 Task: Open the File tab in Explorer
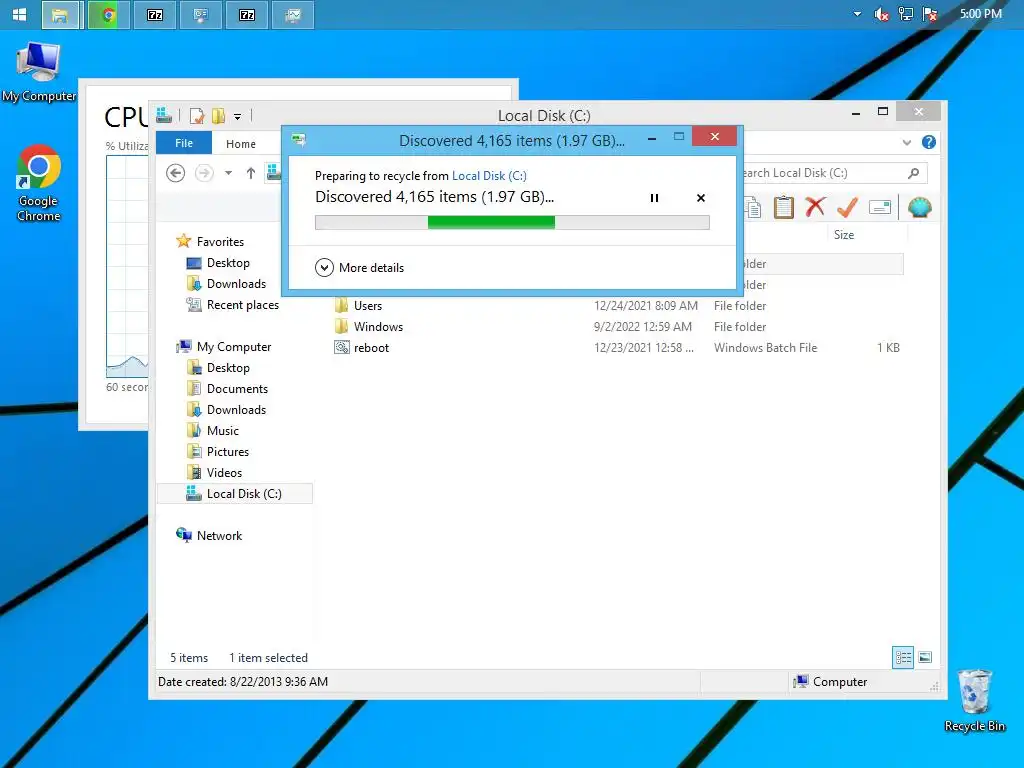(184, 143)
